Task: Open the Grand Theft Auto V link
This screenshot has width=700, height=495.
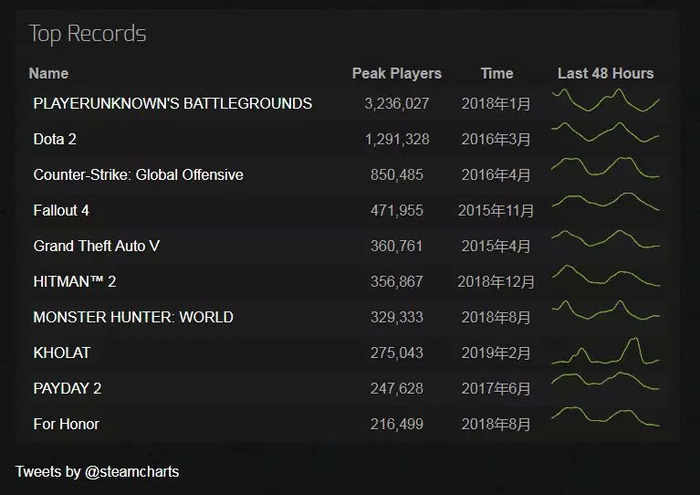Action: (96, 246)
